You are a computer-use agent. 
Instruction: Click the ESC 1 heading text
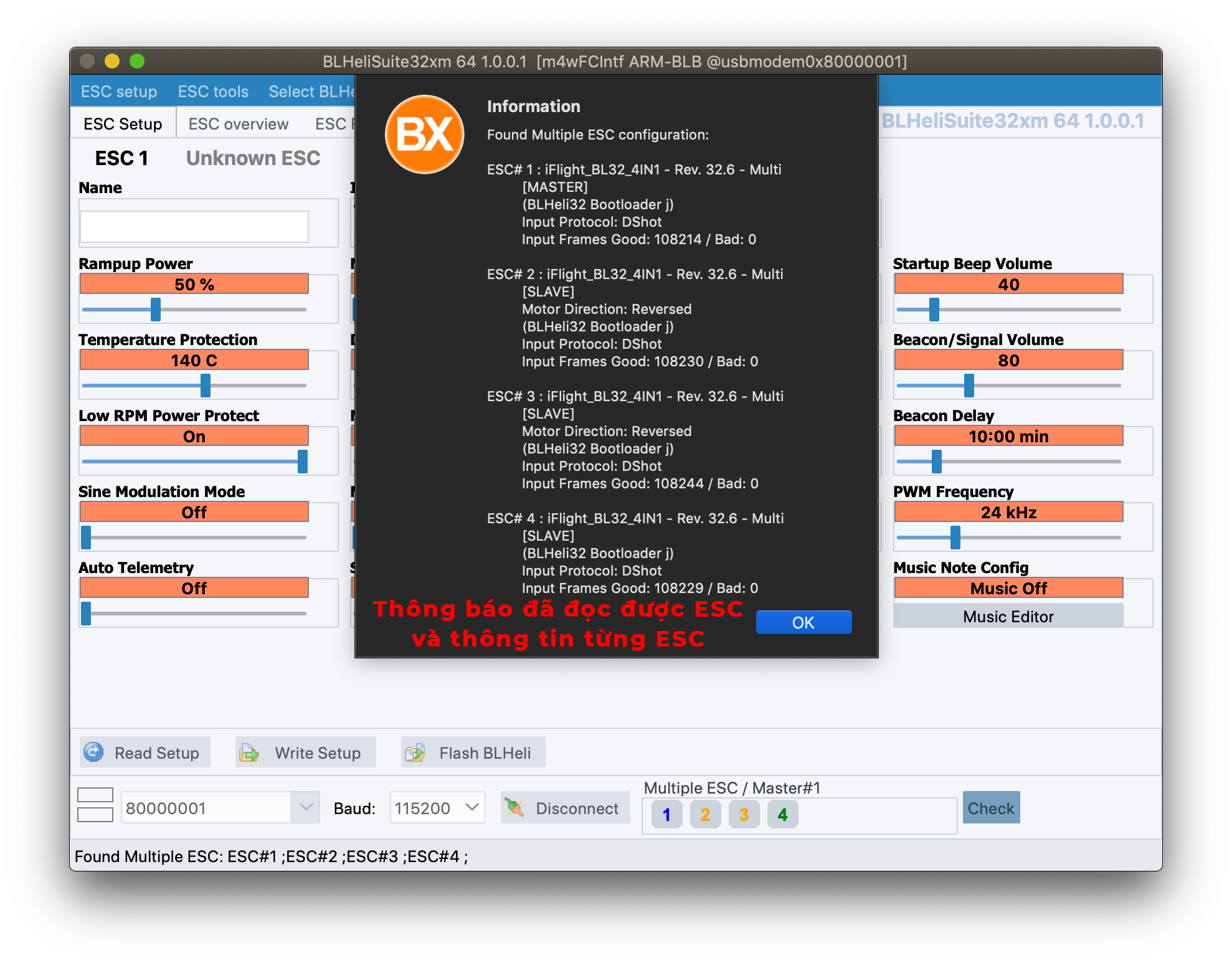tap(121, 158)
